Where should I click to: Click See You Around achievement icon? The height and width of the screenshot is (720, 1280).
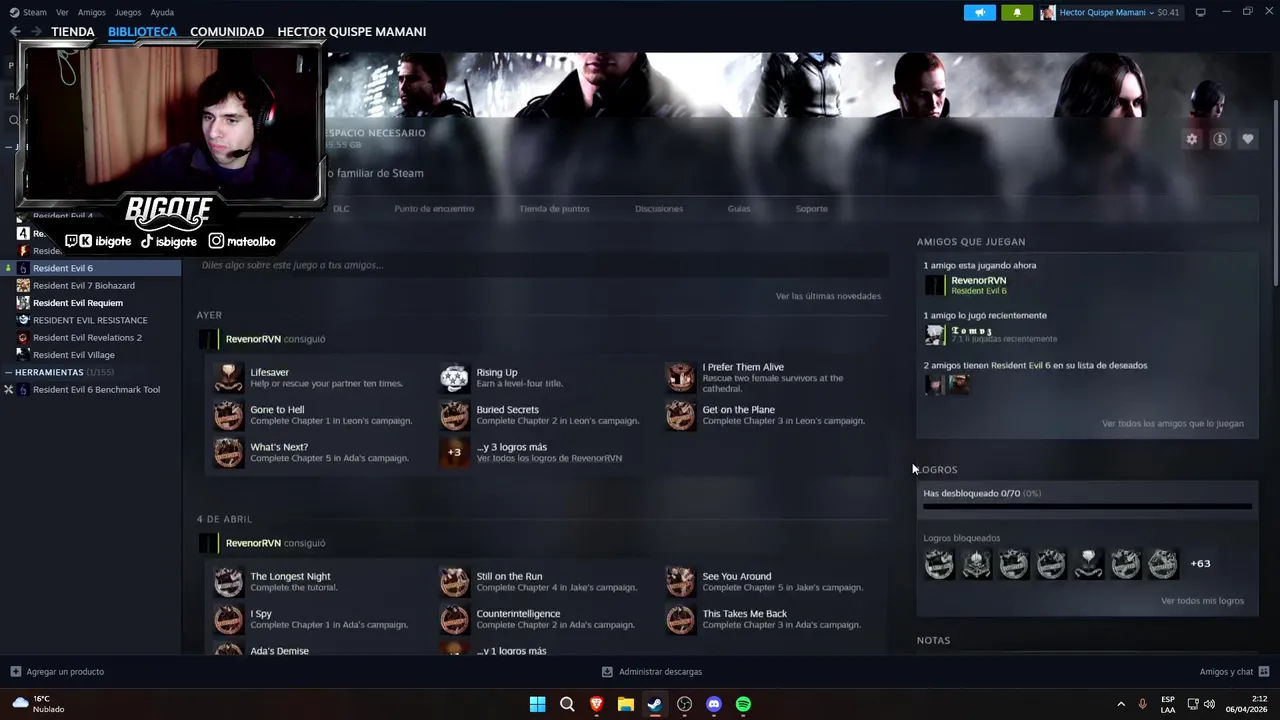tap(680, 582)
